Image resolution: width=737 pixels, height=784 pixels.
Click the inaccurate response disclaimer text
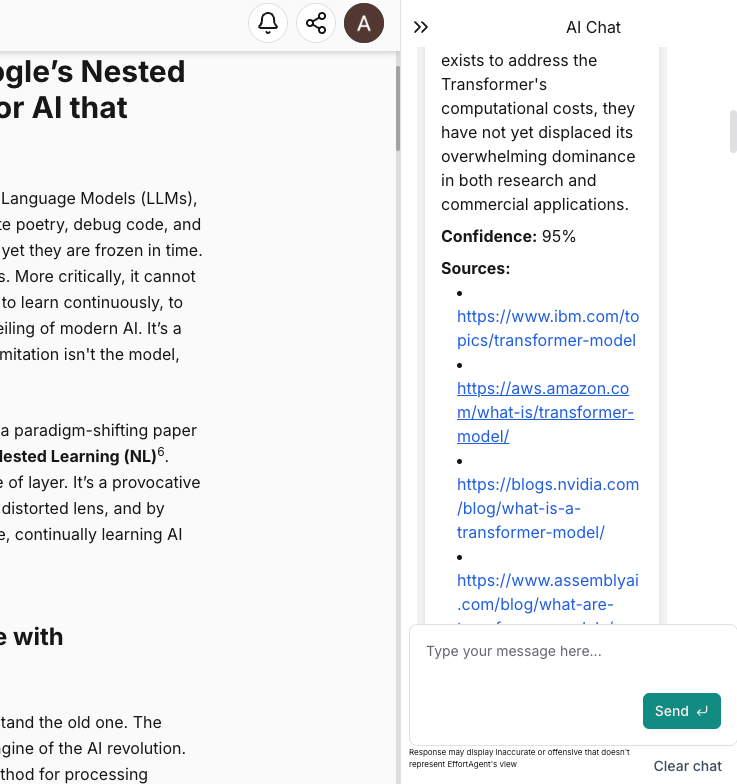coord(517,757)
